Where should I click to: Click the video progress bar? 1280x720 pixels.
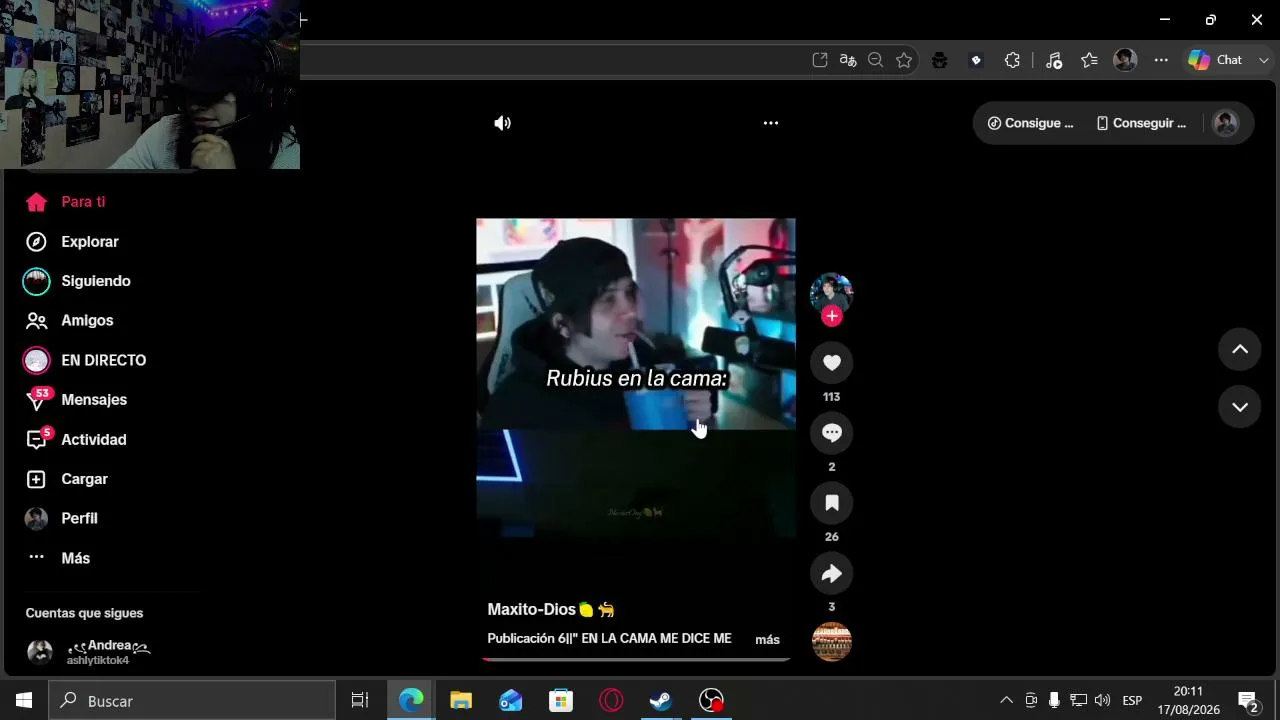click(636, 659)
